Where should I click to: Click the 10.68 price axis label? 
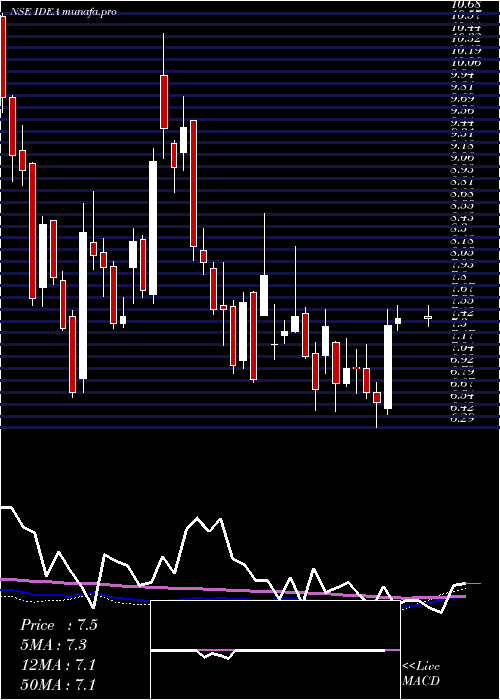click(x=466, y=4)
